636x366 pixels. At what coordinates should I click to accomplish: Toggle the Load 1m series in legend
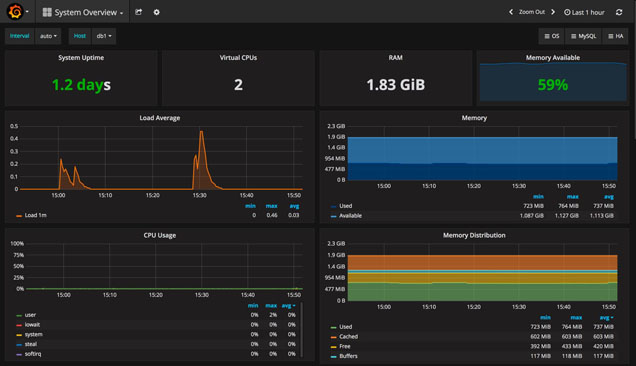(36, 215)
